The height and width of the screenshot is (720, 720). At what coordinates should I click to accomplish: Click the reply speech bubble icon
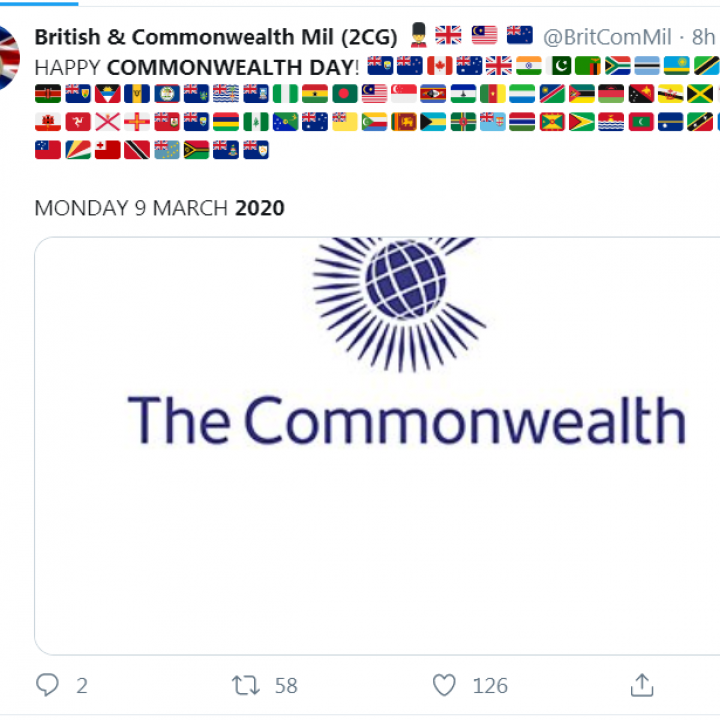click(x=47, y=685)
